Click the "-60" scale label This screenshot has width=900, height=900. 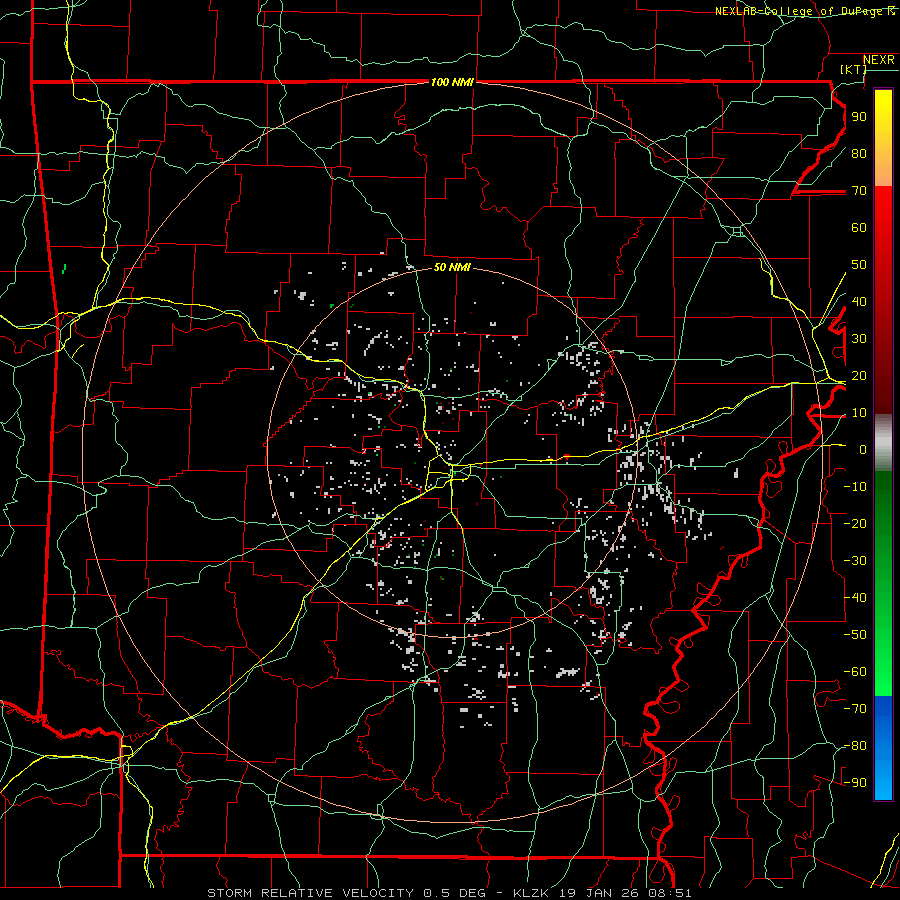(x=855, y=672)
